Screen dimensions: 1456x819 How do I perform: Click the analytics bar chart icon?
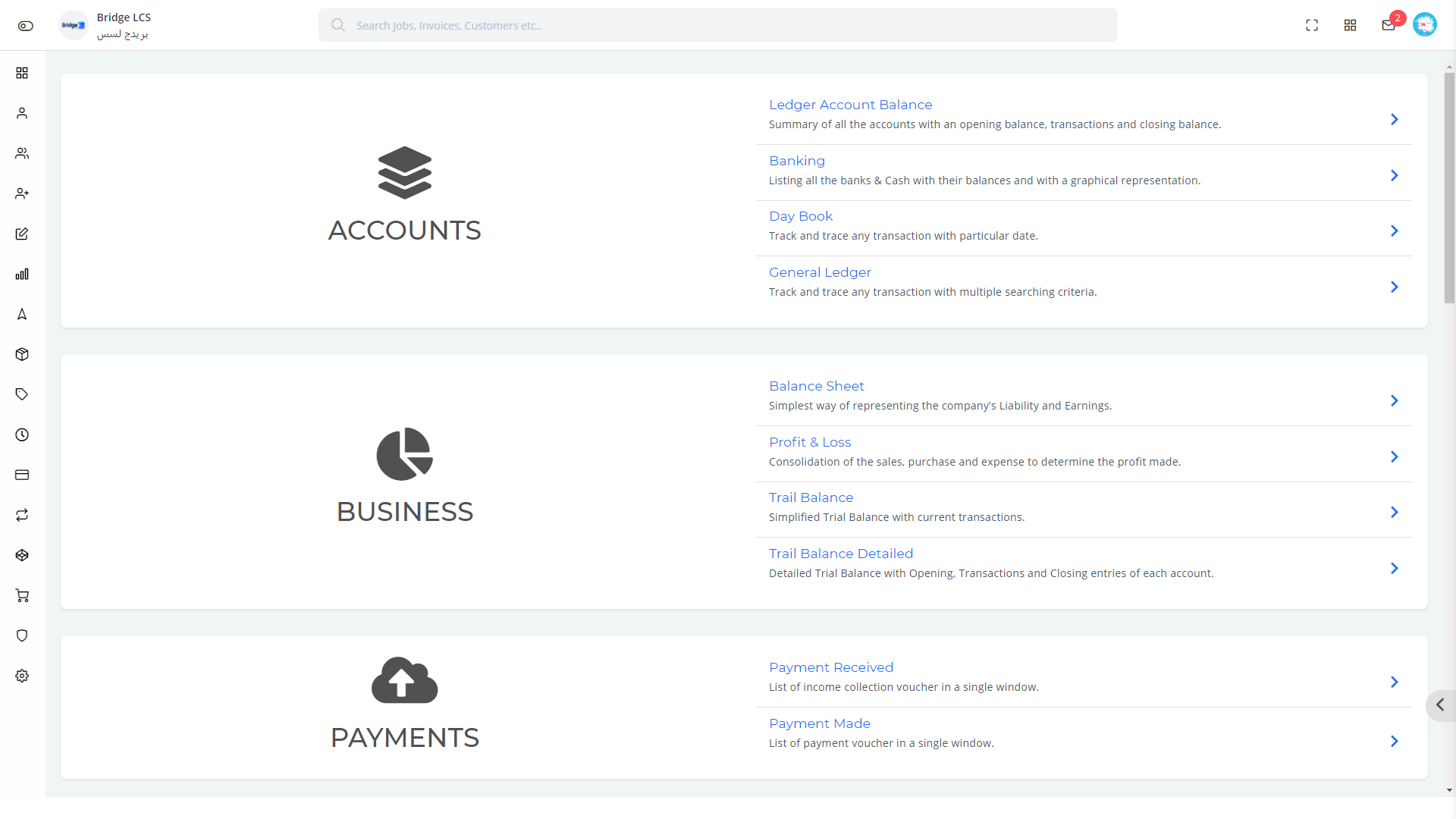(22, 273)
